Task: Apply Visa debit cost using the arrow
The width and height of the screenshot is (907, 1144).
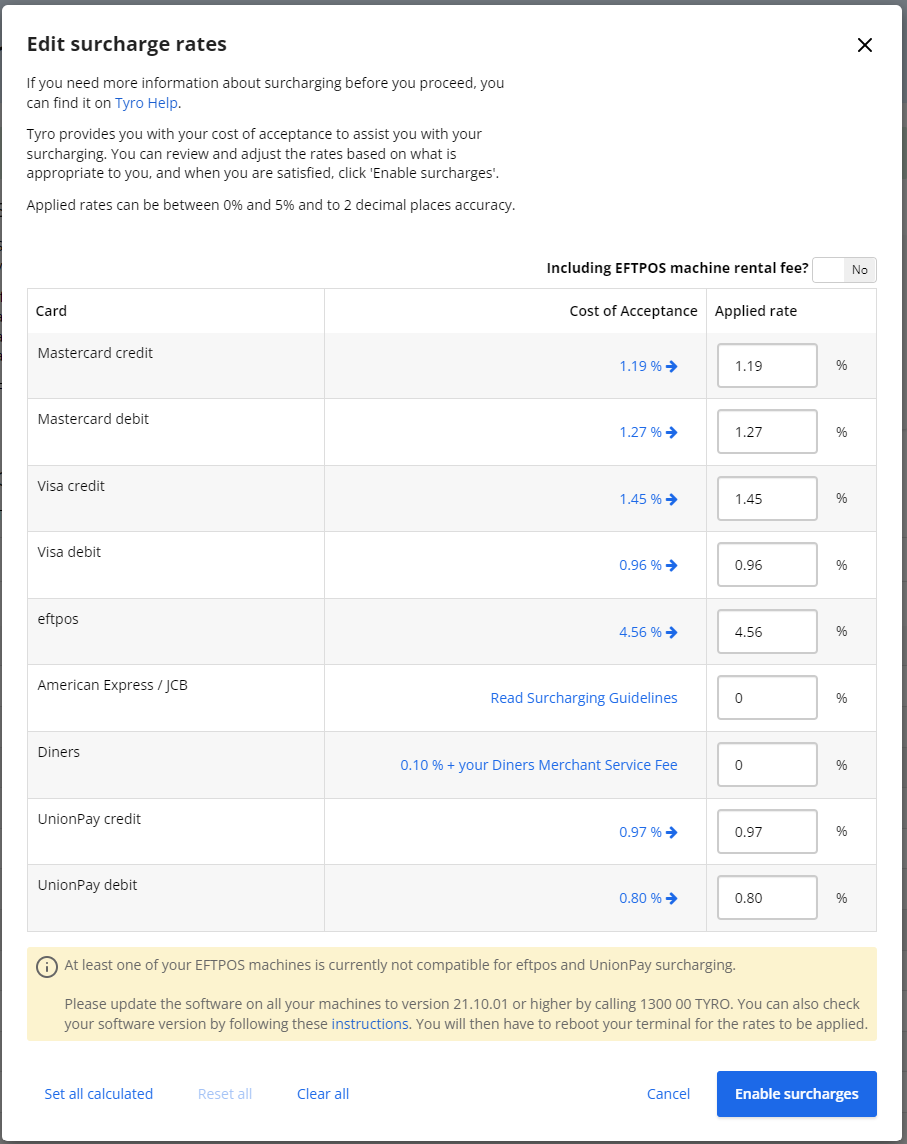Action: (x=671, y=564)
